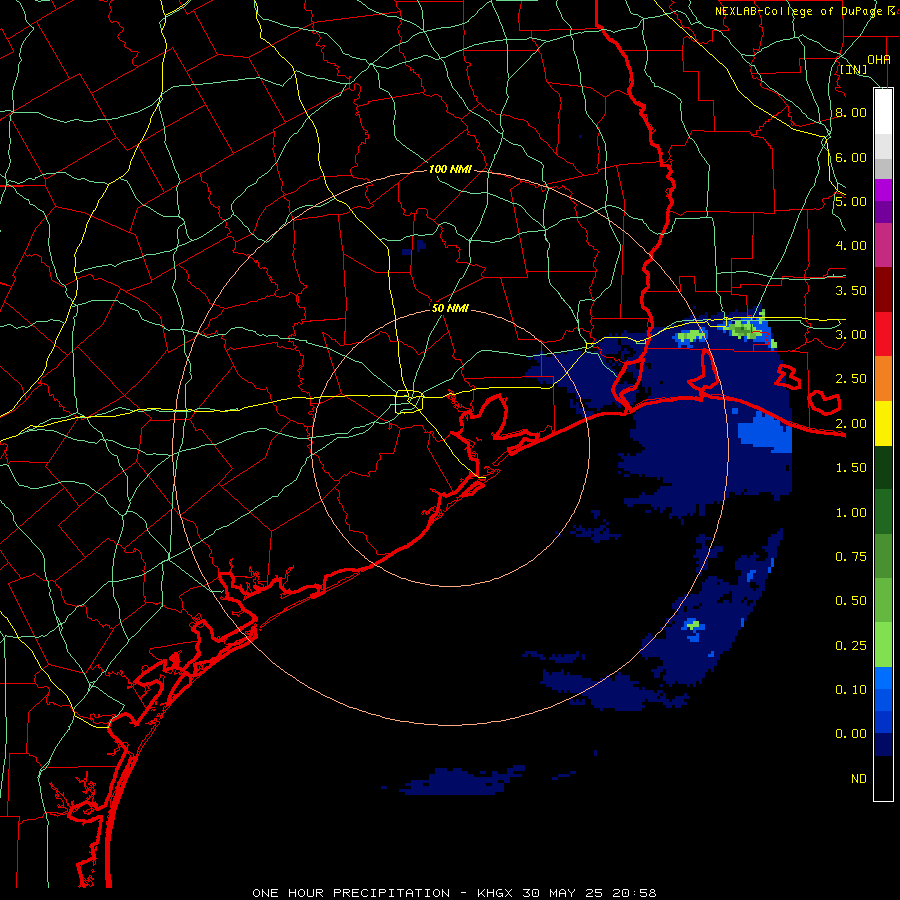
Task: Click the ND legend label
Action: click(859, 779)
